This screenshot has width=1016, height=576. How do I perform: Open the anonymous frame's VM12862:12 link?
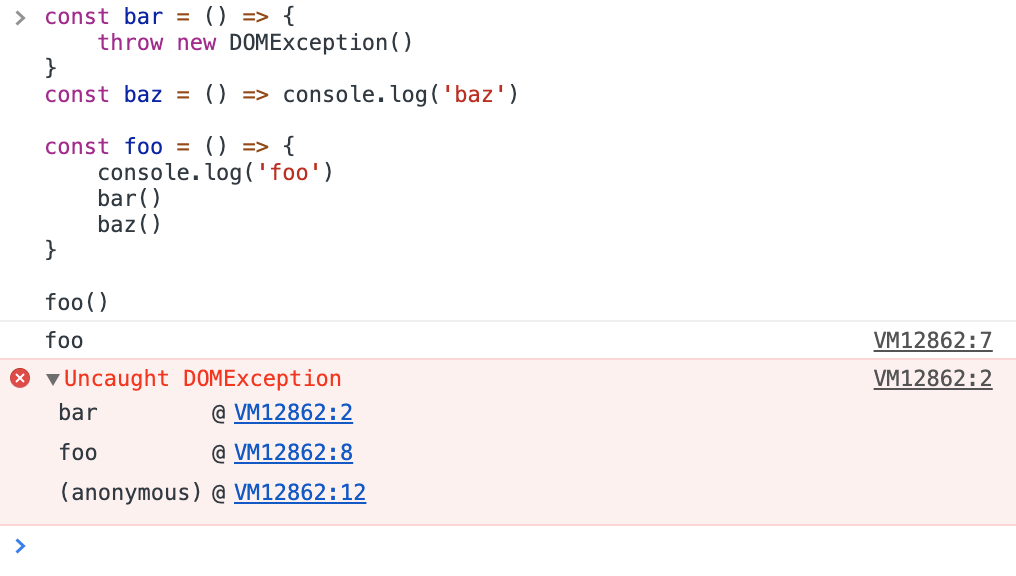299,492
